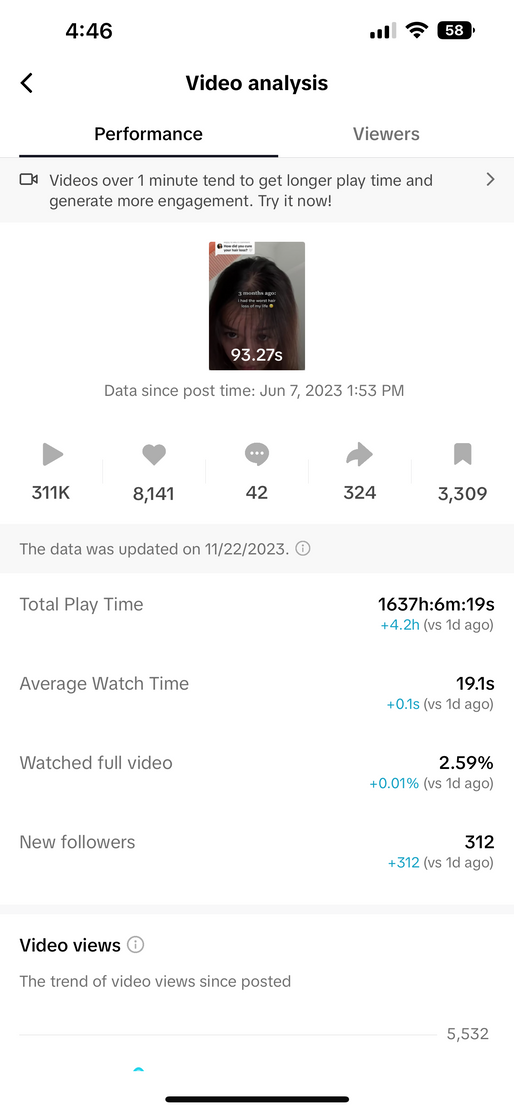Tap the New followers count 312

pos(479,842)
